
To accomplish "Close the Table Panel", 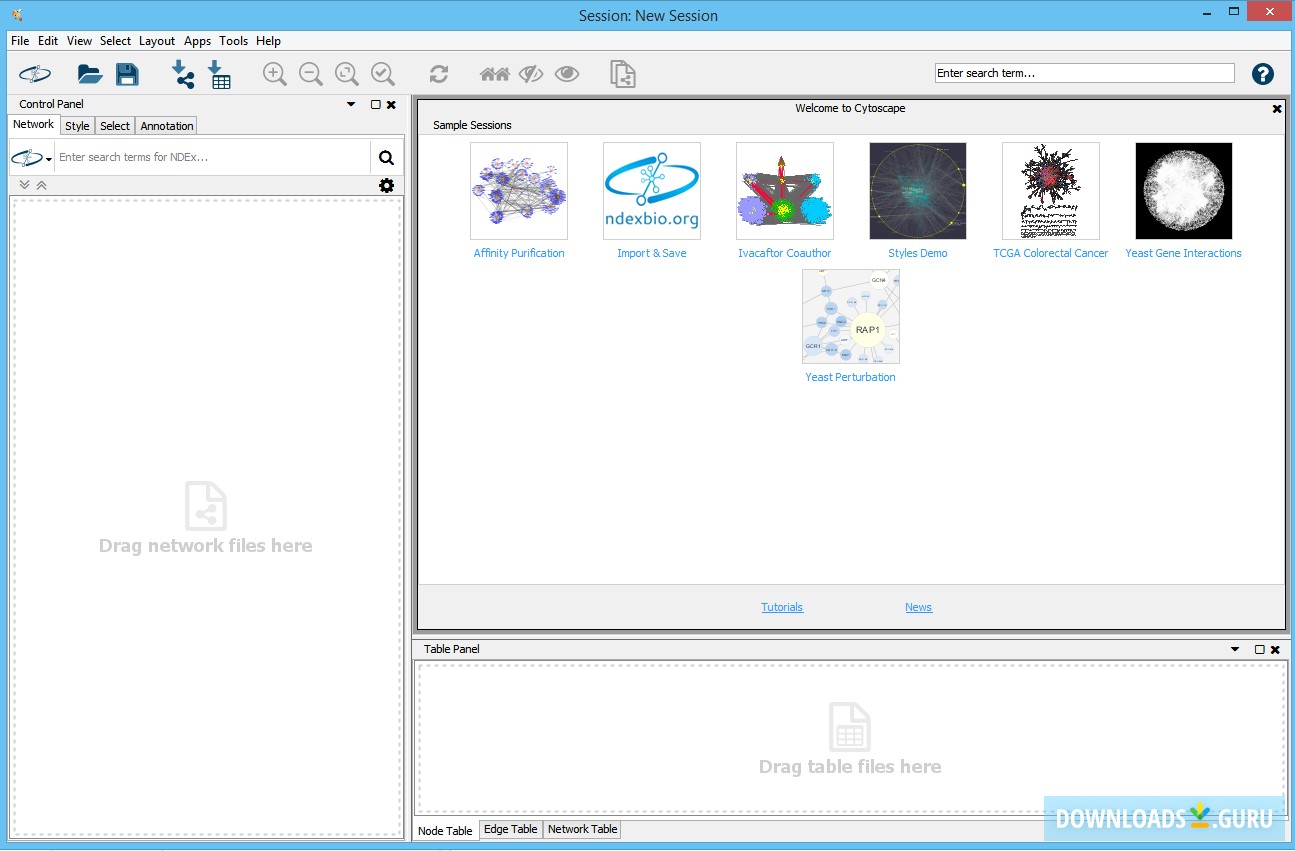I will [1275, 649].
